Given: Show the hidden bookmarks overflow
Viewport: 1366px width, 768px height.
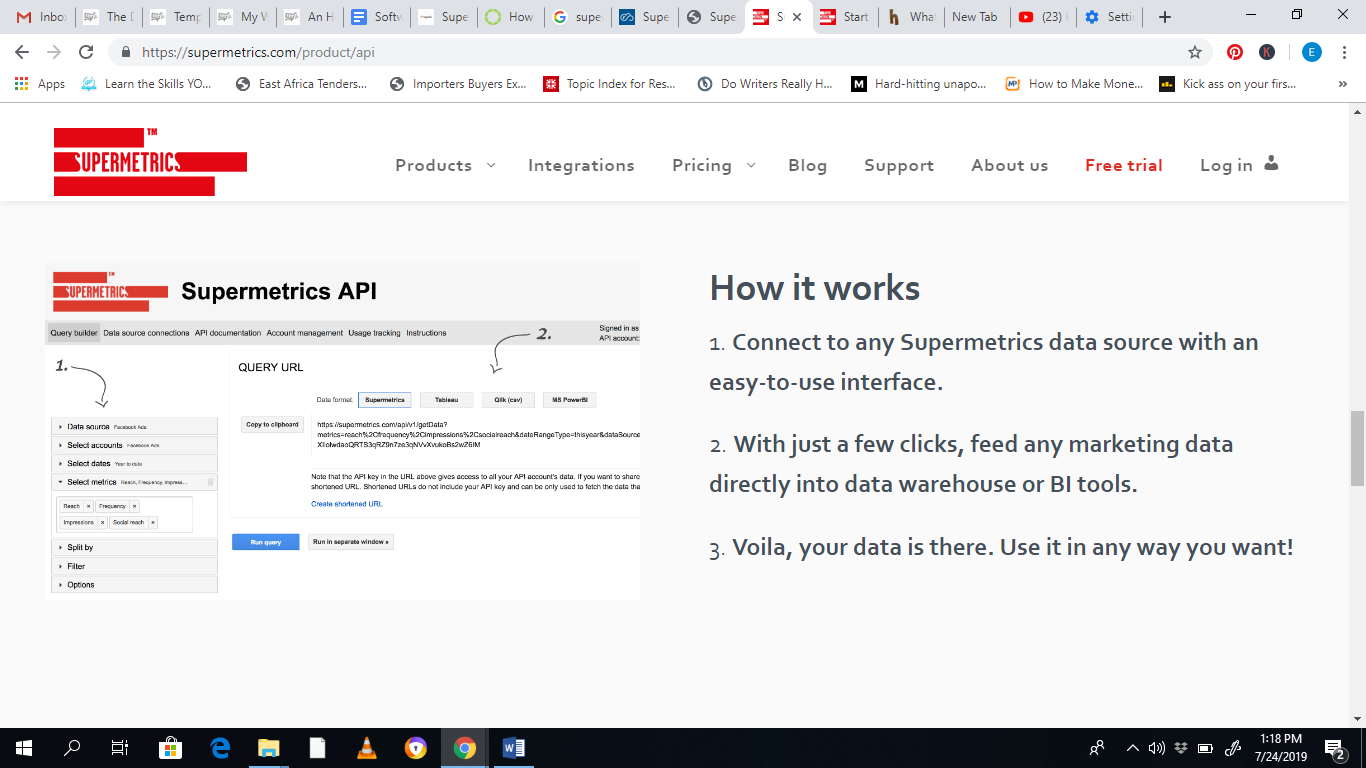Looking at the screenshot, I should (x=1342, y=84).
